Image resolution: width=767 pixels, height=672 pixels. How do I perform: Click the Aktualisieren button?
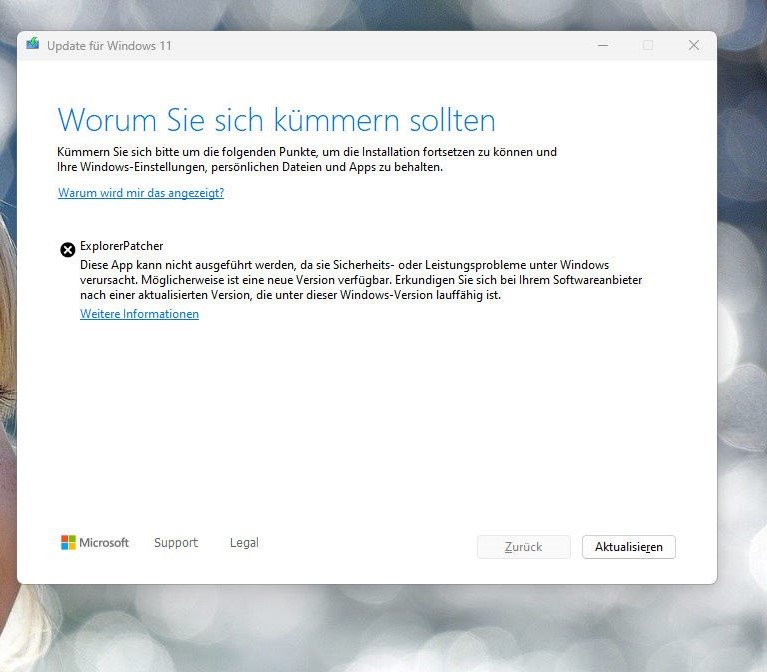629,547
